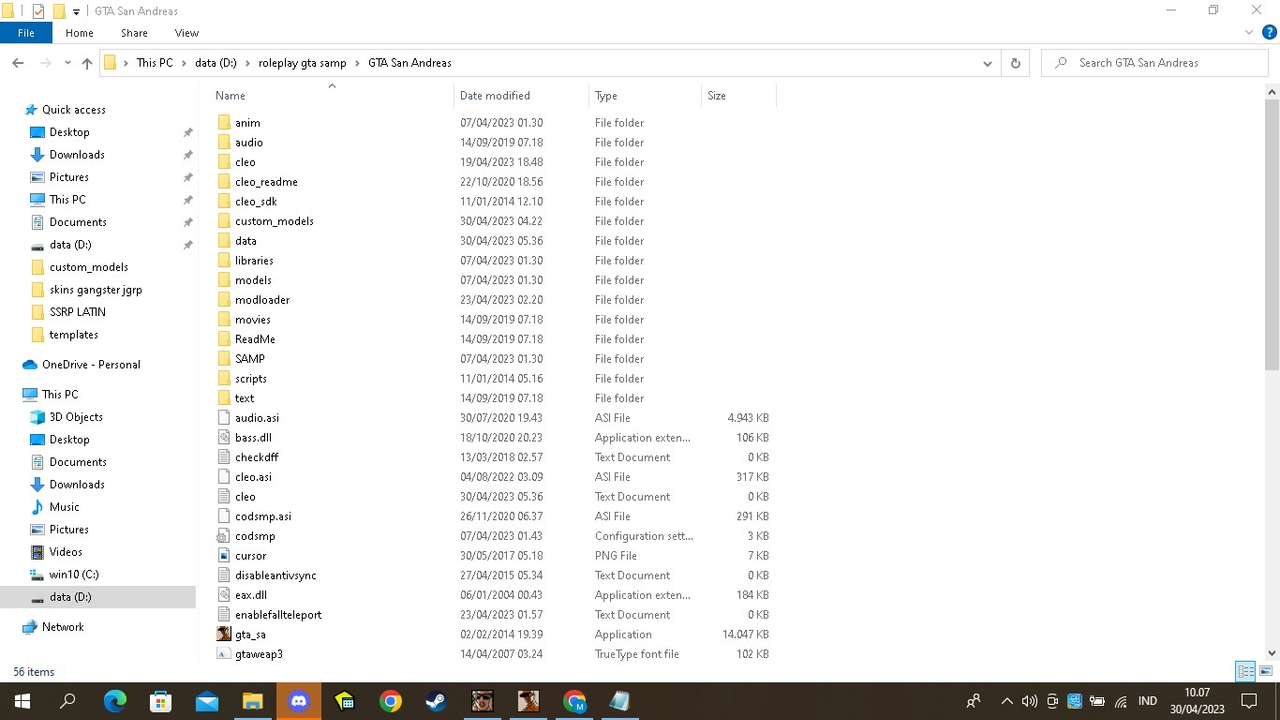Viewport: 1280px width, 720px height.
Task: Refresh the current folder view
Action: click(1015, 63)
